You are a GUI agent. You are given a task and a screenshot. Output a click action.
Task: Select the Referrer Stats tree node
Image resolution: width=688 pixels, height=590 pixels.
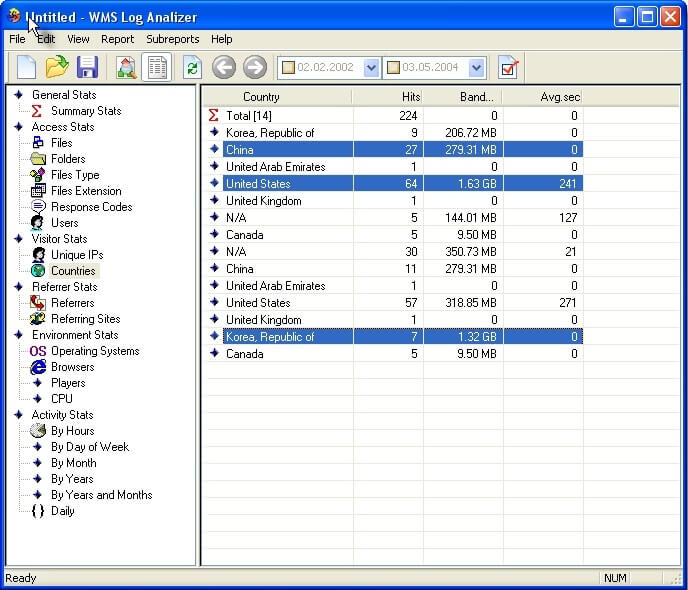(64, 287)
